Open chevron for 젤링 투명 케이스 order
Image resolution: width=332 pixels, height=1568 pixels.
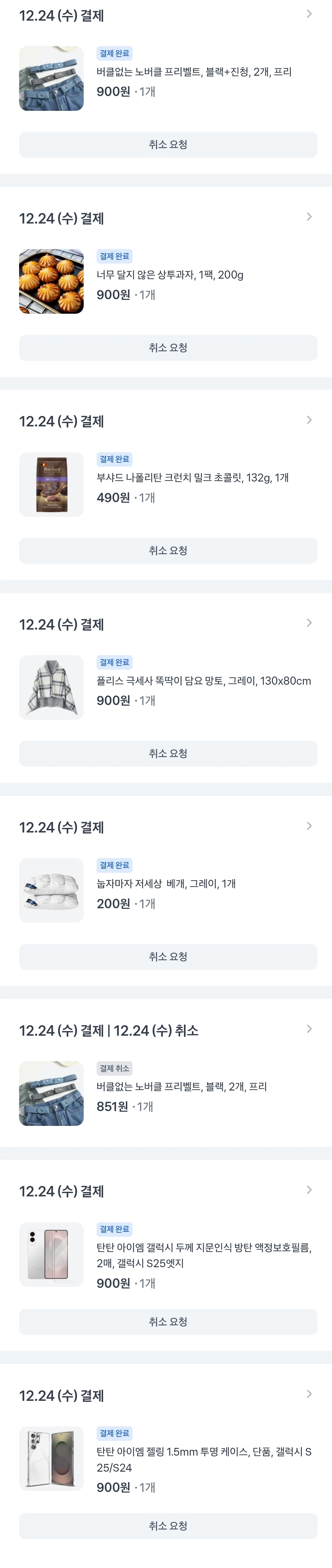[x=309, y=1394]
